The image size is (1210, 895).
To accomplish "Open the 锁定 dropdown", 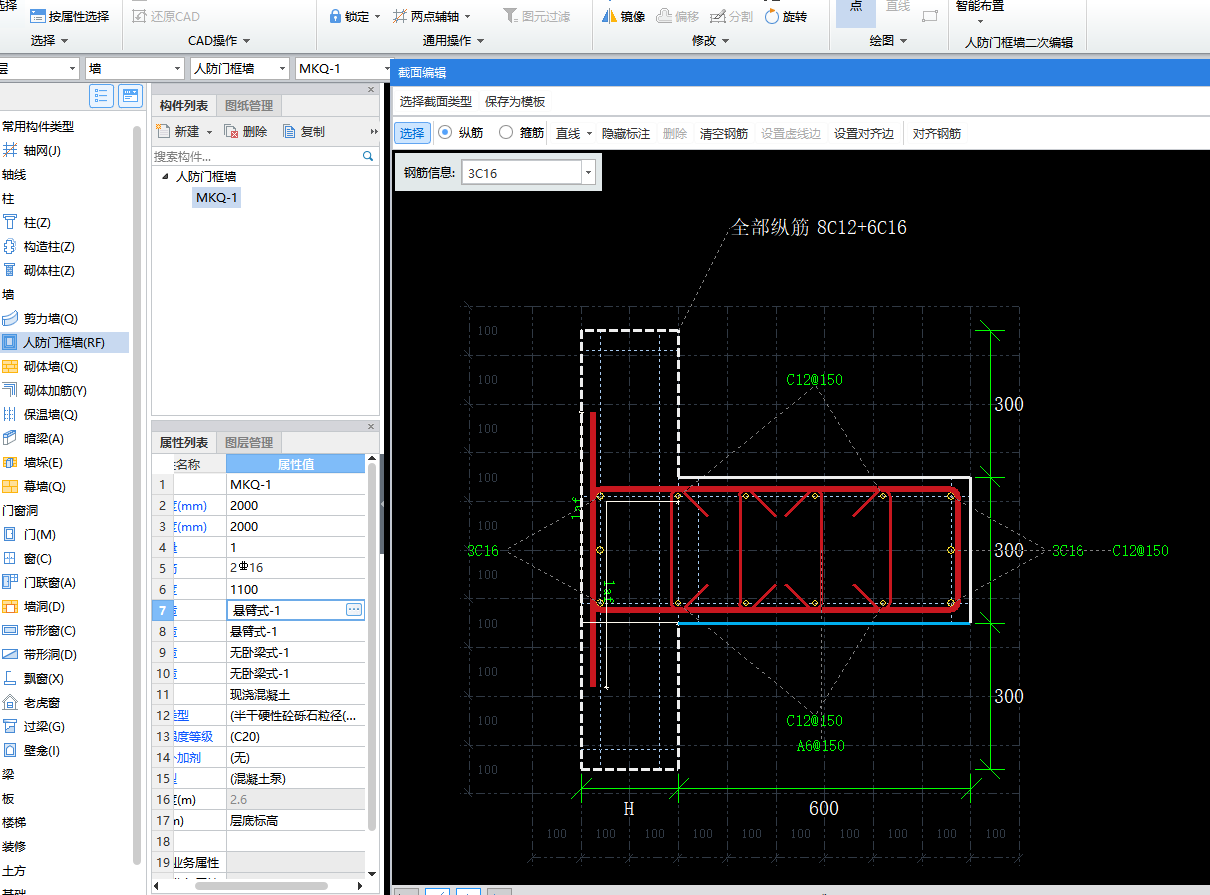I will 377,17.
